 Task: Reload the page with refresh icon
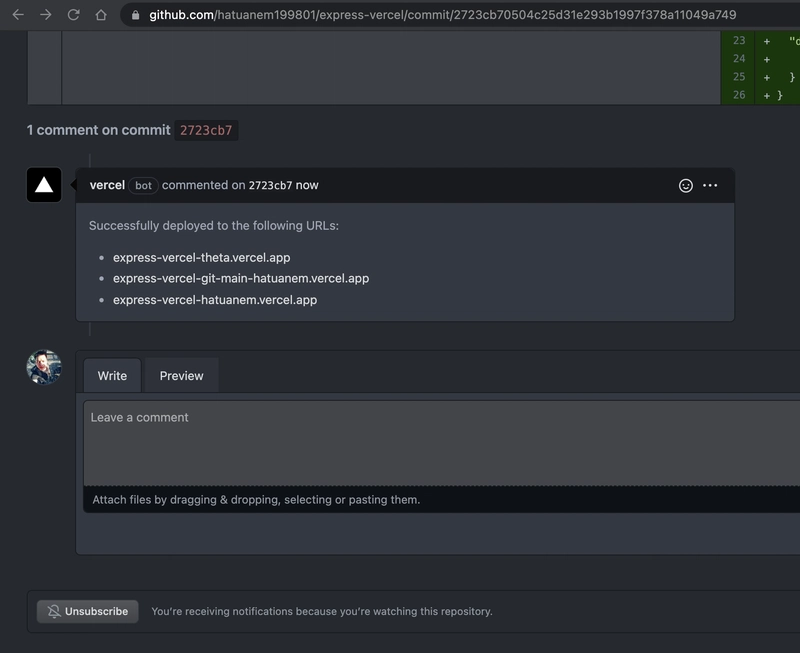click(x=73, y=15)
